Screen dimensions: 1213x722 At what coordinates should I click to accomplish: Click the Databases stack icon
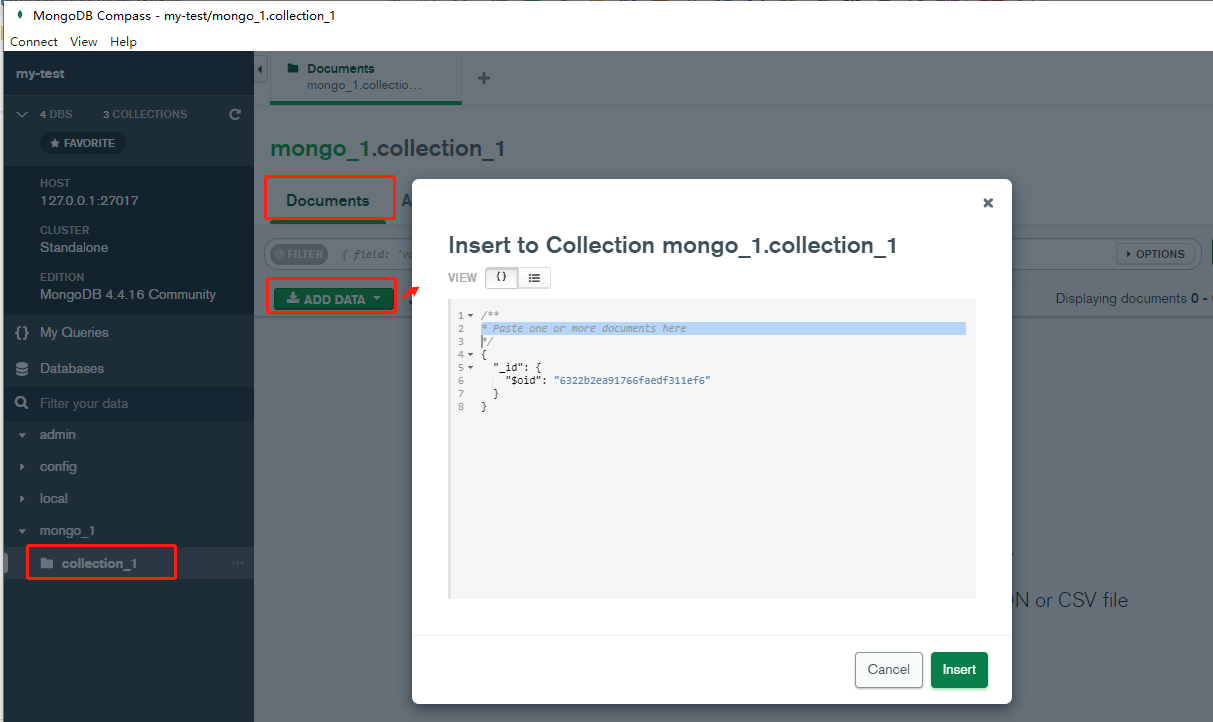(22, 369)
